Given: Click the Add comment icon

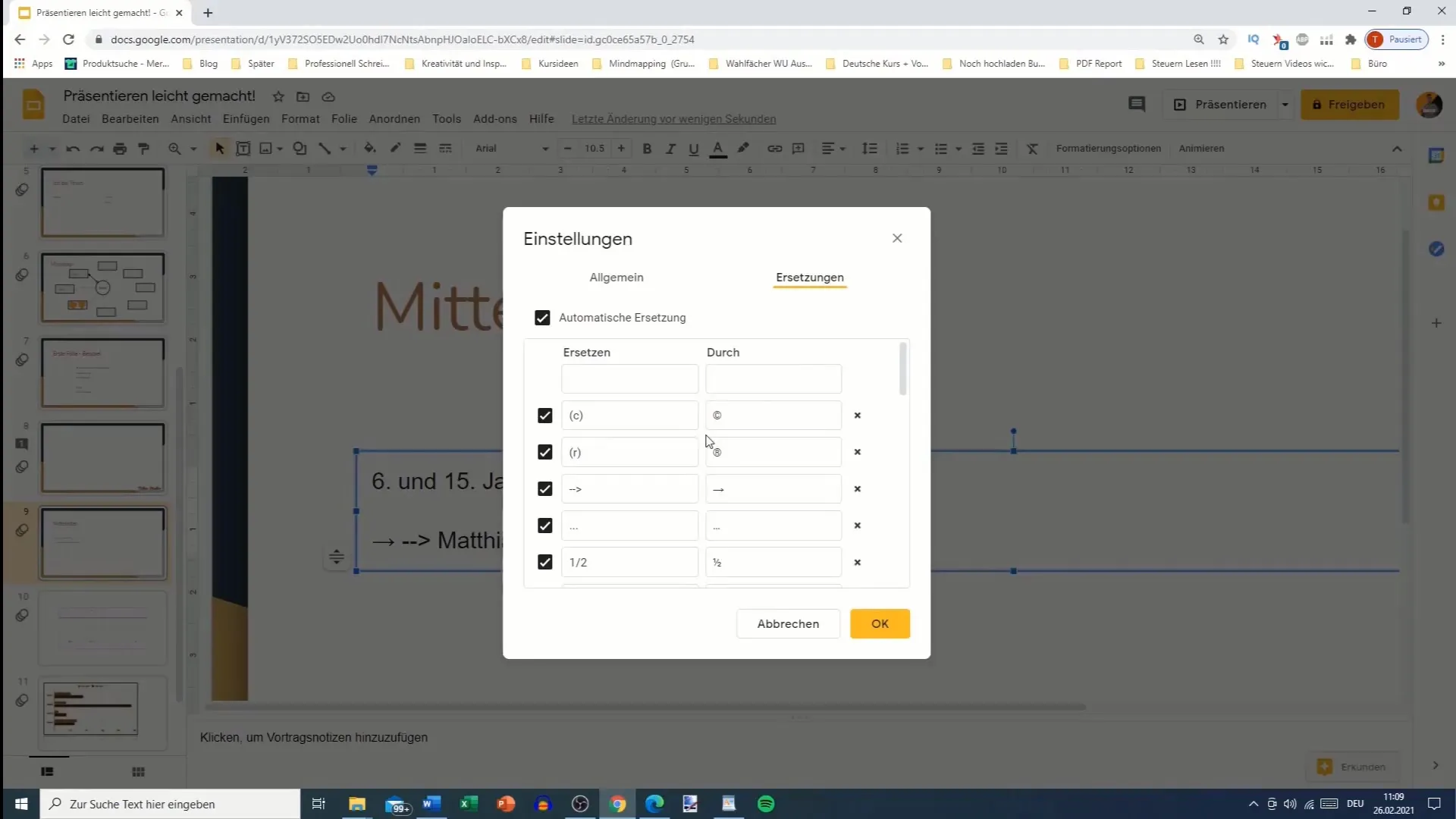Looking at the screenshot, I should (x=799, y=149).
